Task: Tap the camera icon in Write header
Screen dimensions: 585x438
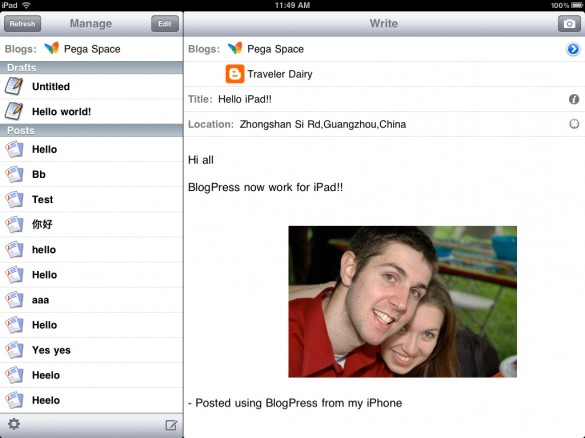Action: click(569, 24)
